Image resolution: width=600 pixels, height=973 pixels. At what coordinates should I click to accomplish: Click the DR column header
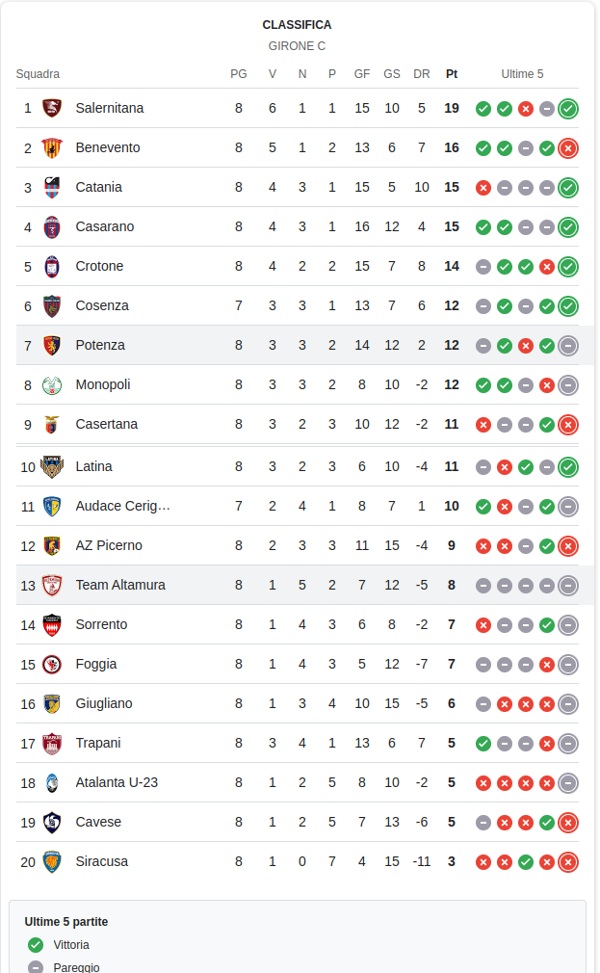[x=422, y=74]
